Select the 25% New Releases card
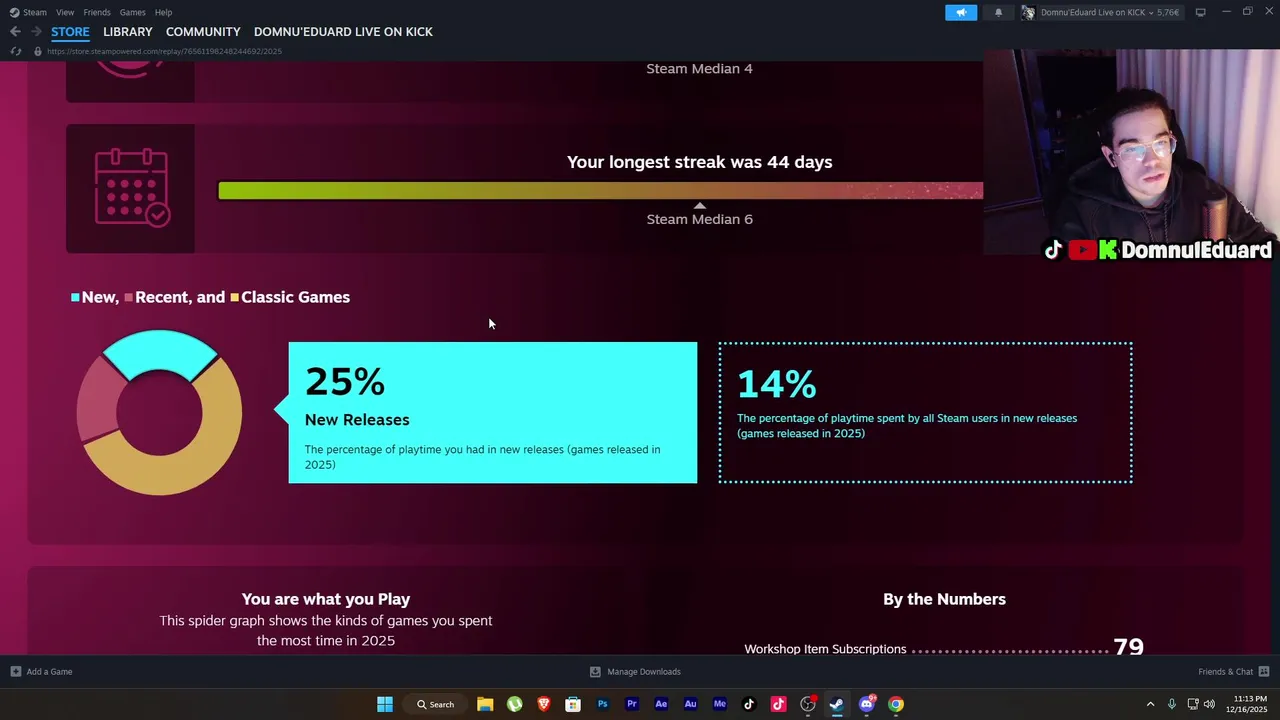Viewport: 1280px width, 720px height. click(x=493, y=413)
